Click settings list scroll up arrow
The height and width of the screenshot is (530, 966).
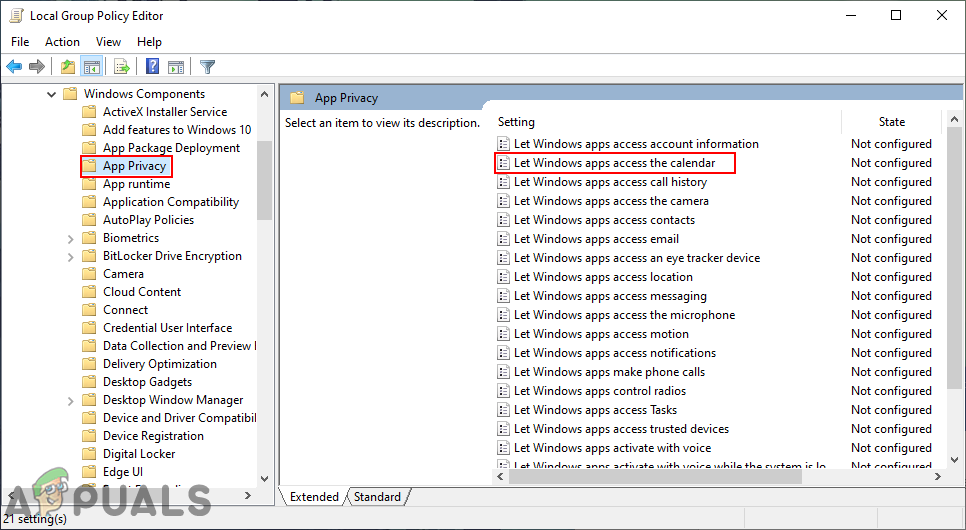pyautogui.click(x=954, y=119)
